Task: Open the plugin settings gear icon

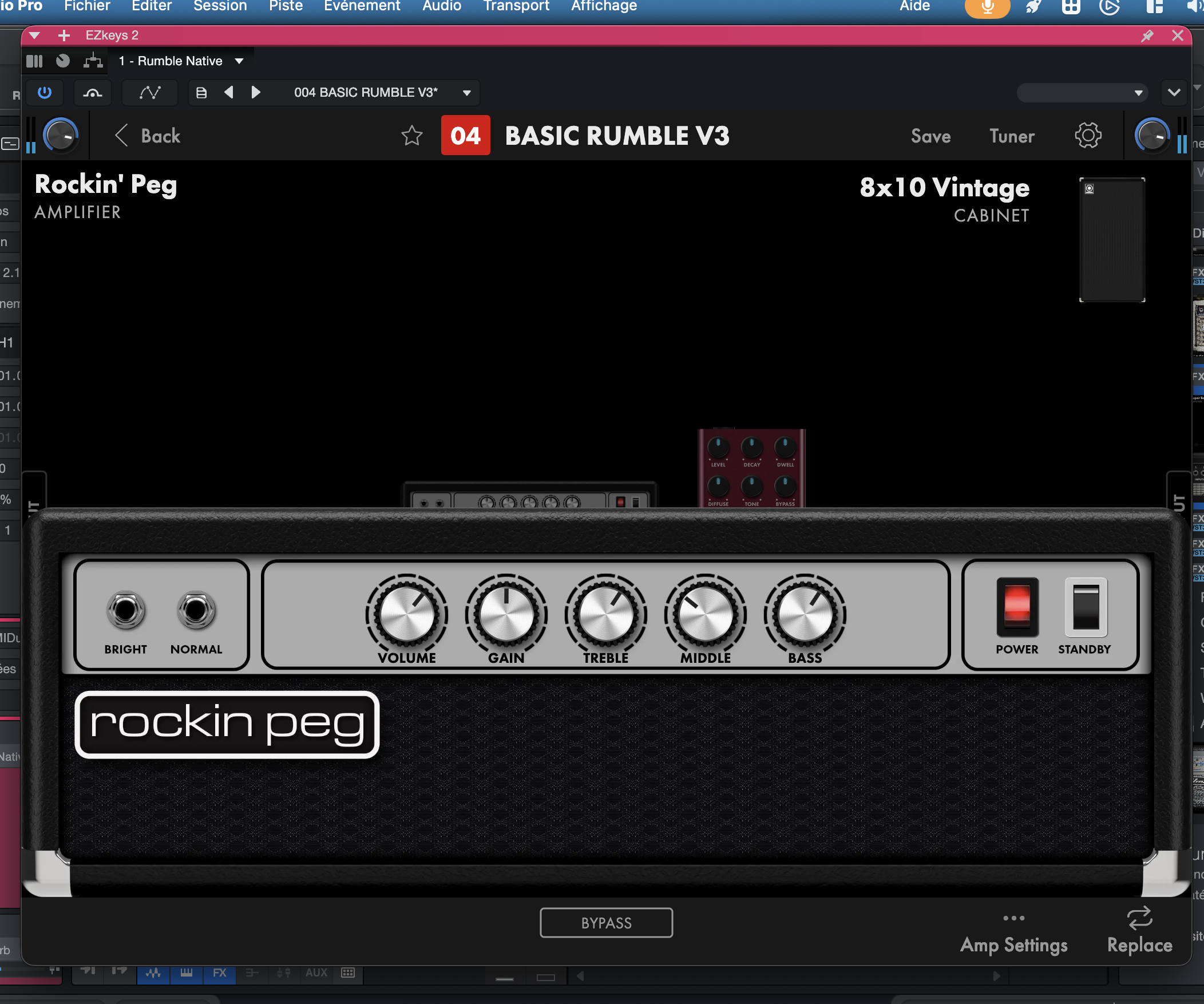Action: tap(1088, 136)
